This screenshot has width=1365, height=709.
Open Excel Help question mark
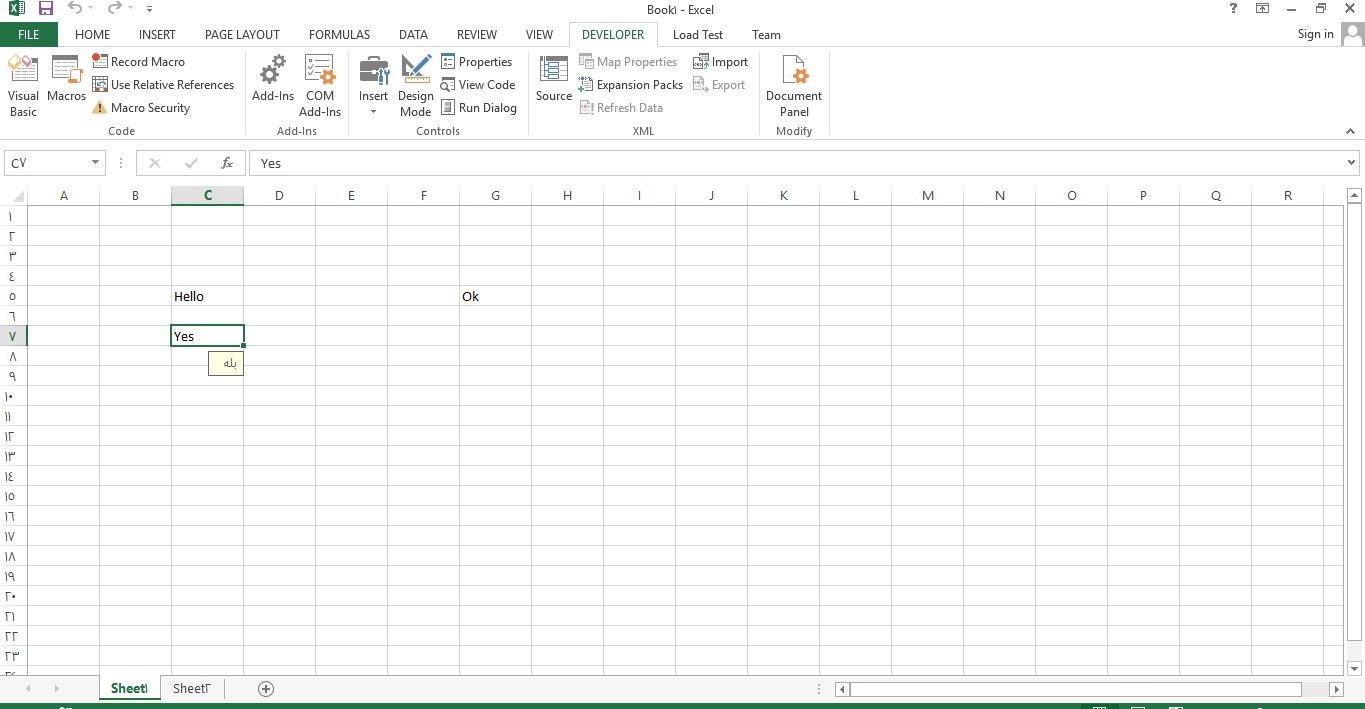pyautogui.click(x=1232, y=8)
